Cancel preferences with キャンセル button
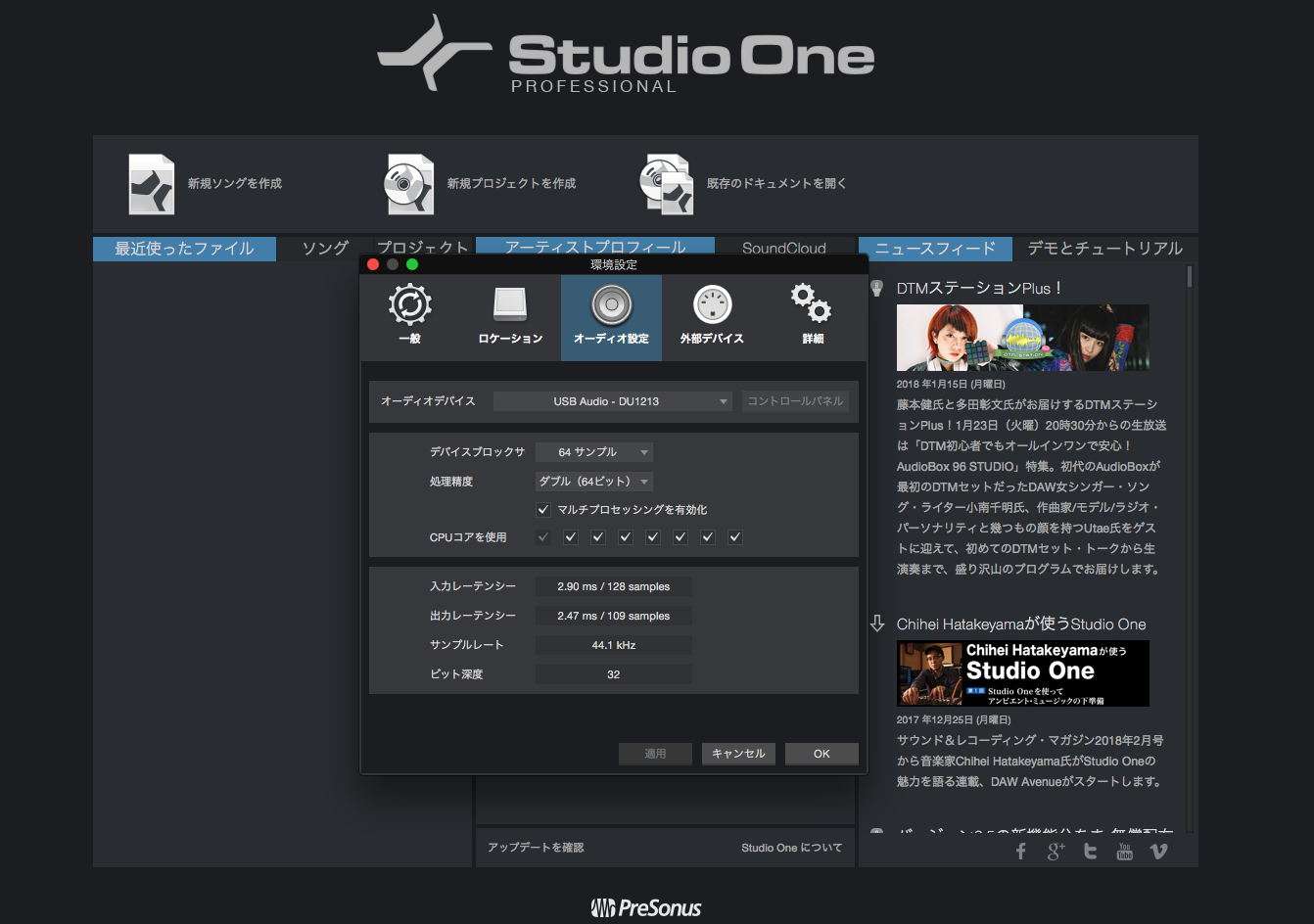Screen dimensions: 1314x924 coord(738,754)
